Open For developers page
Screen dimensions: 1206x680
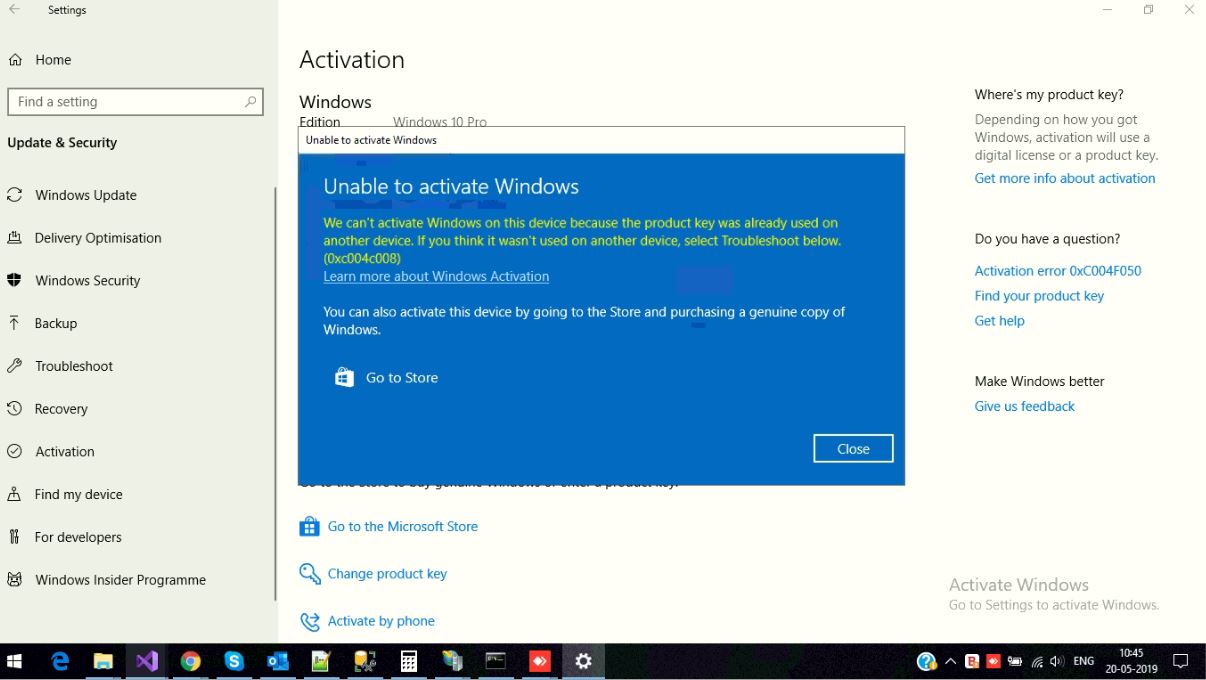point(78,537)
